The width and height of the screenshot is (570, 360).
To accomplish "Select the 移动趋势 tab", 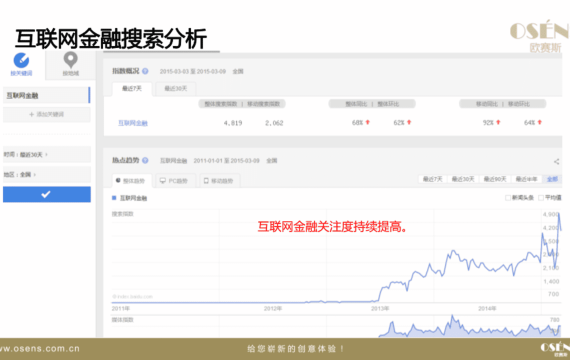I will point(219,181).
